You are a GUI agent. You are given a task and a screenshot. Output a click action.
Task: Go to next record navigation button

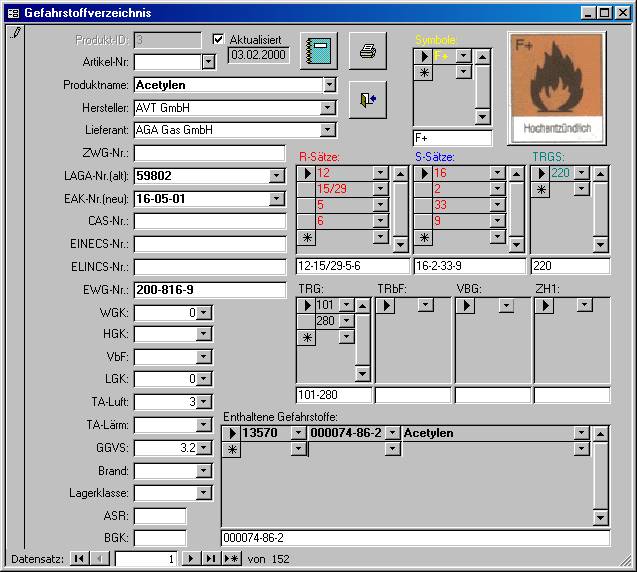[191, 559]
